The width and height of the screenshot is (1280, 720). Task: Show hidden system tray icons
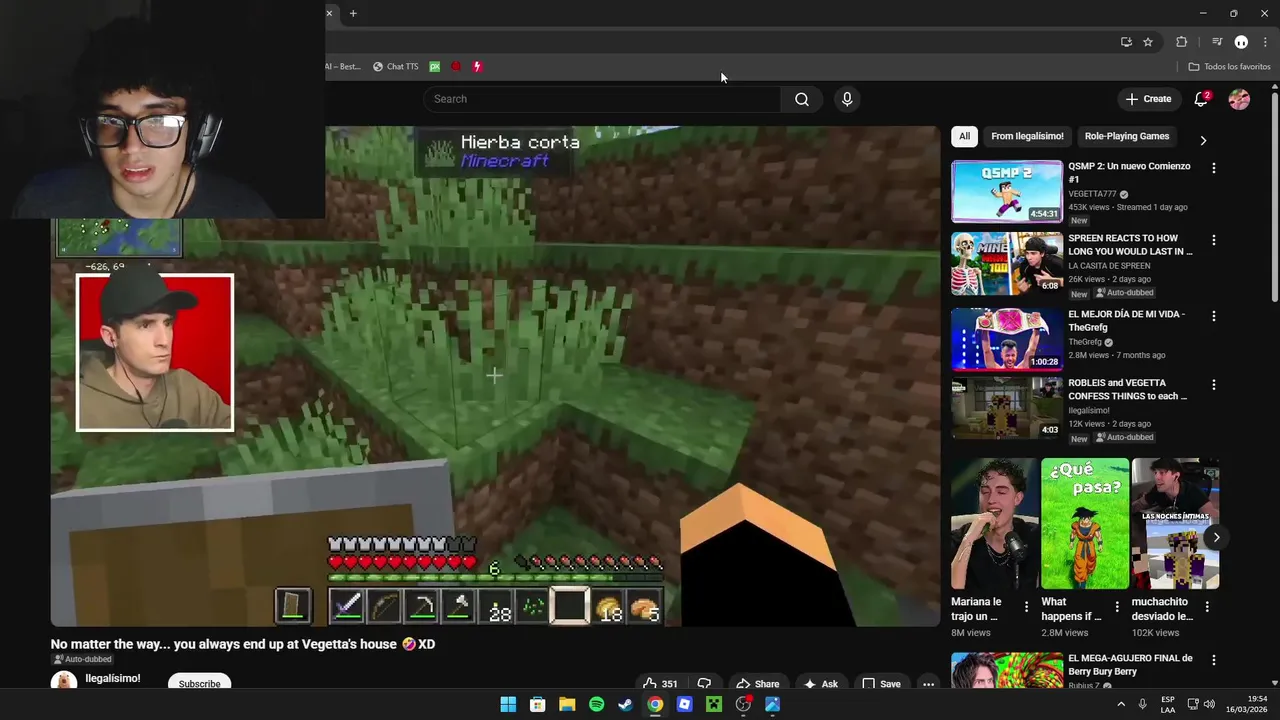click(1120, 705)
